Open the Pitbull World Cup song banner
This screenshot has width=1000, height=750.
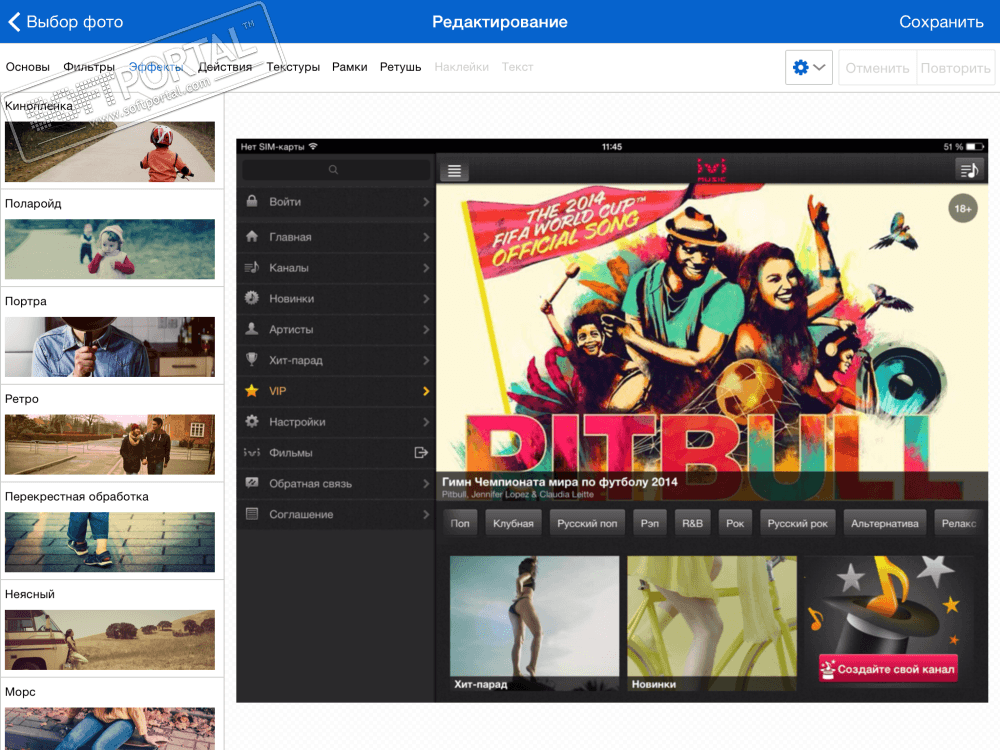coord(712,342)
